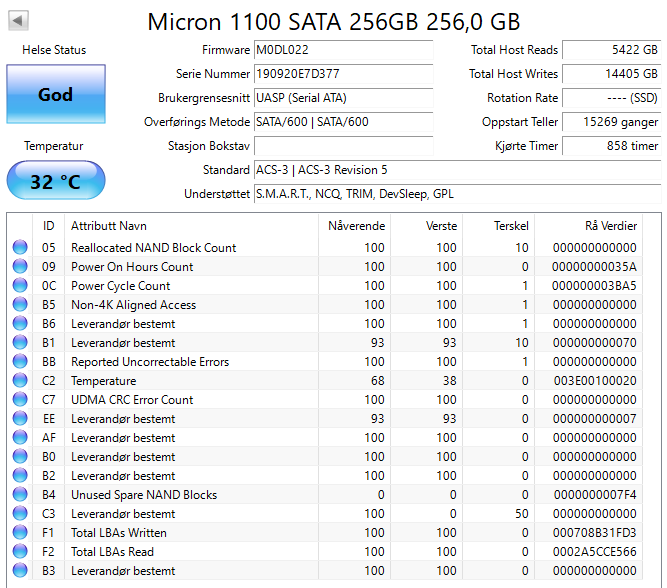Click the status orb for Non-4K Aligned Access

pos(20,304)
